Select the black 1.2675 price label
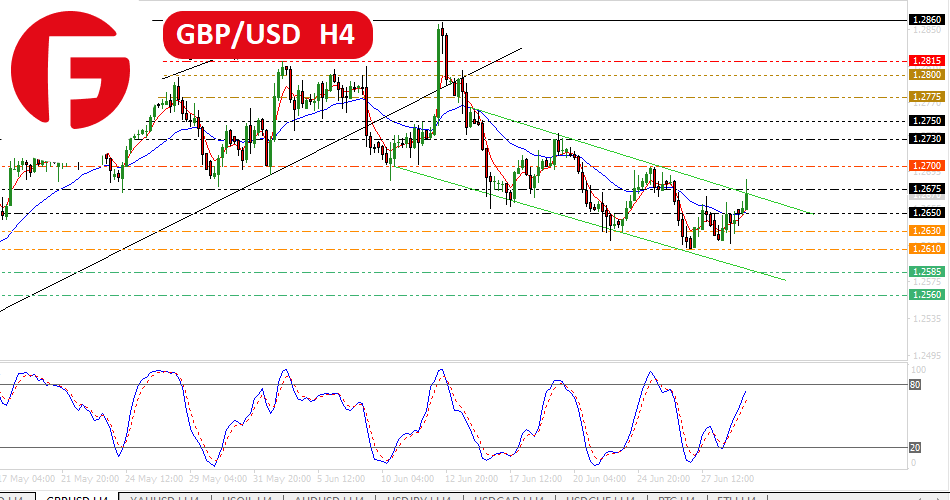 [926, 189]
